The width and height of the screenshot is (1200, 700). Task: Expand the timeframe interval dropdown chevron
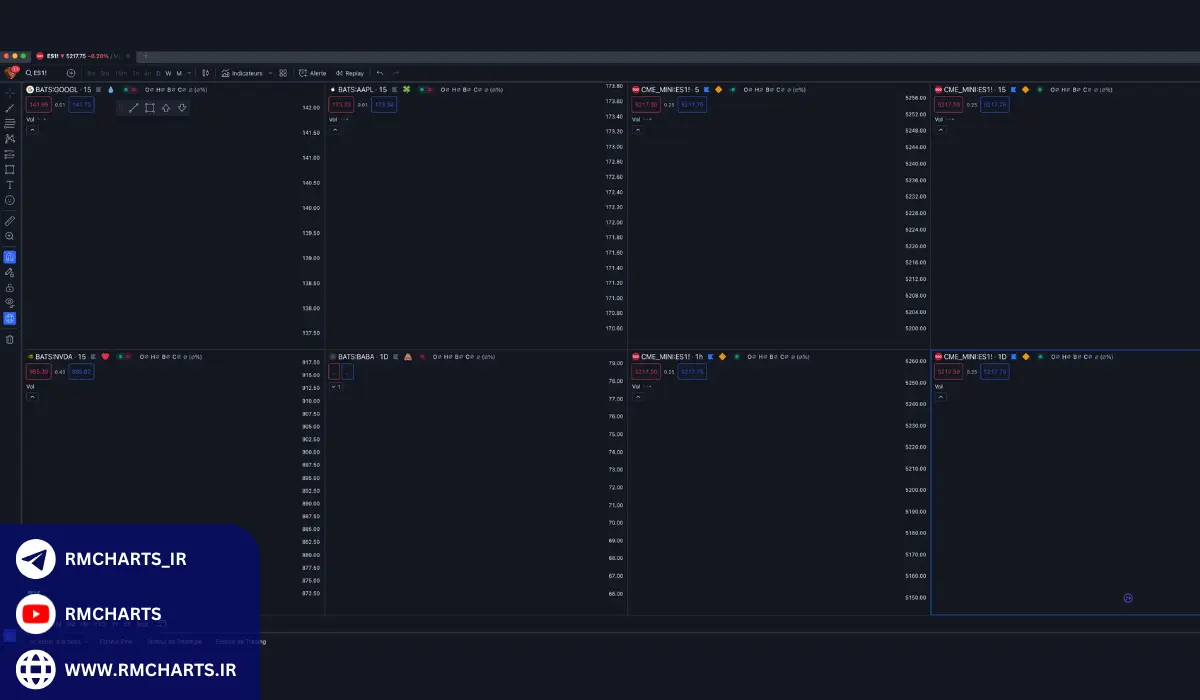[189, 73]
